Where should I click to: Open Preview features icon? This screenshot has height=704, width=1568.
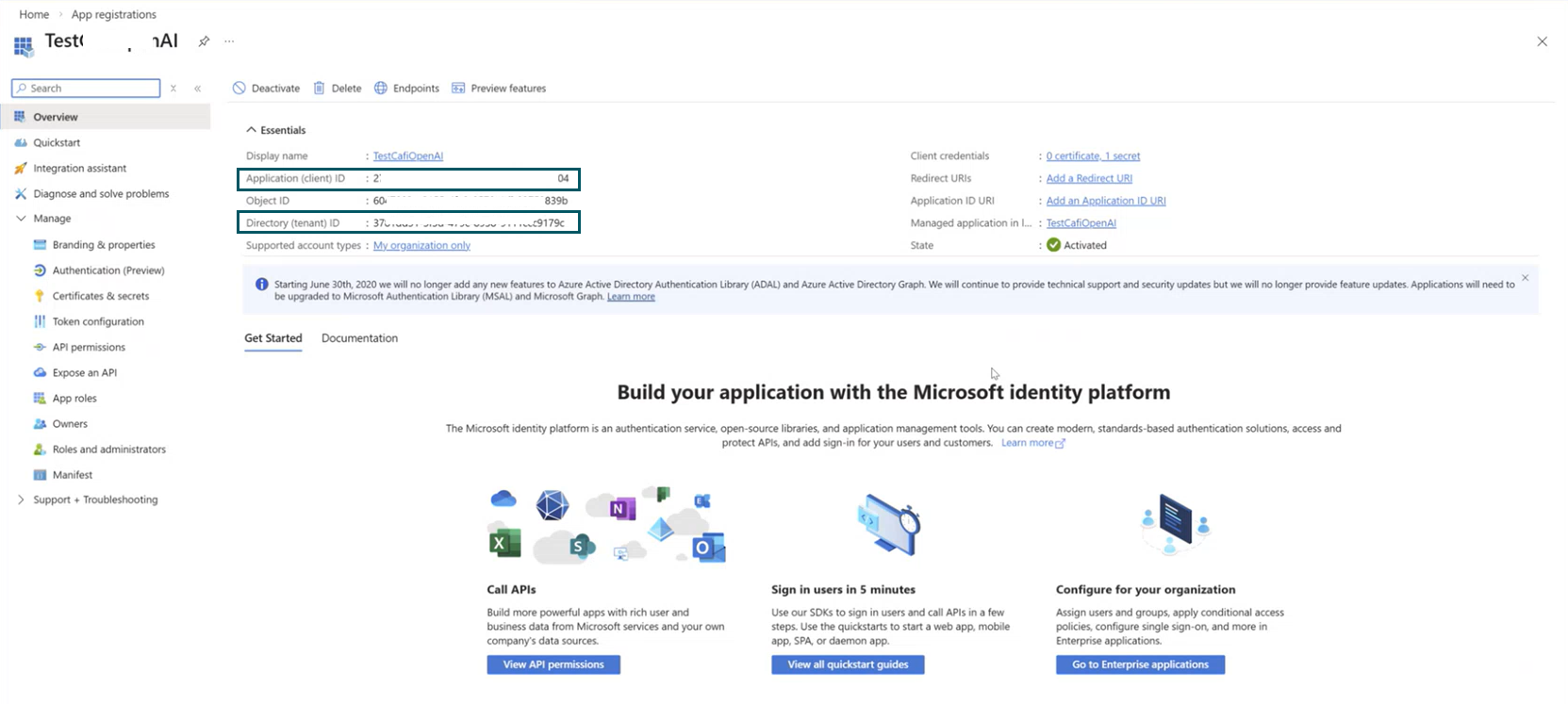[x=458, y=89]
